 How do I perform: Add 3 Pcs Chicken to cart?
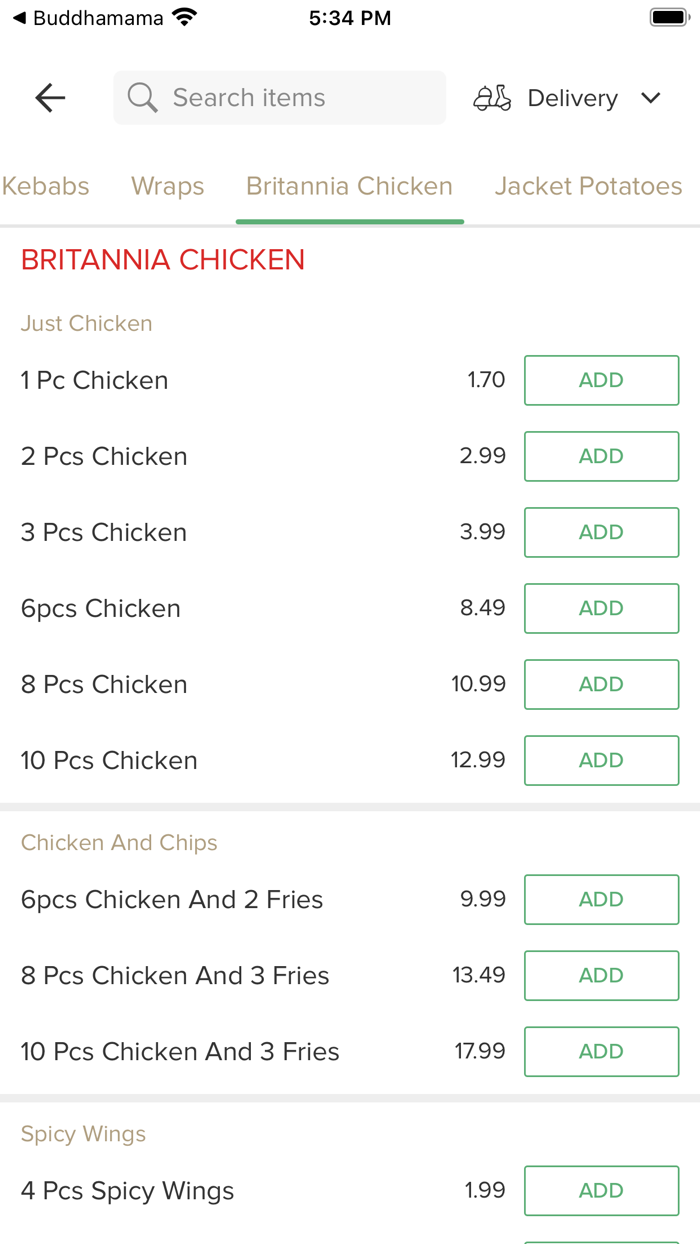coord(601,532)
